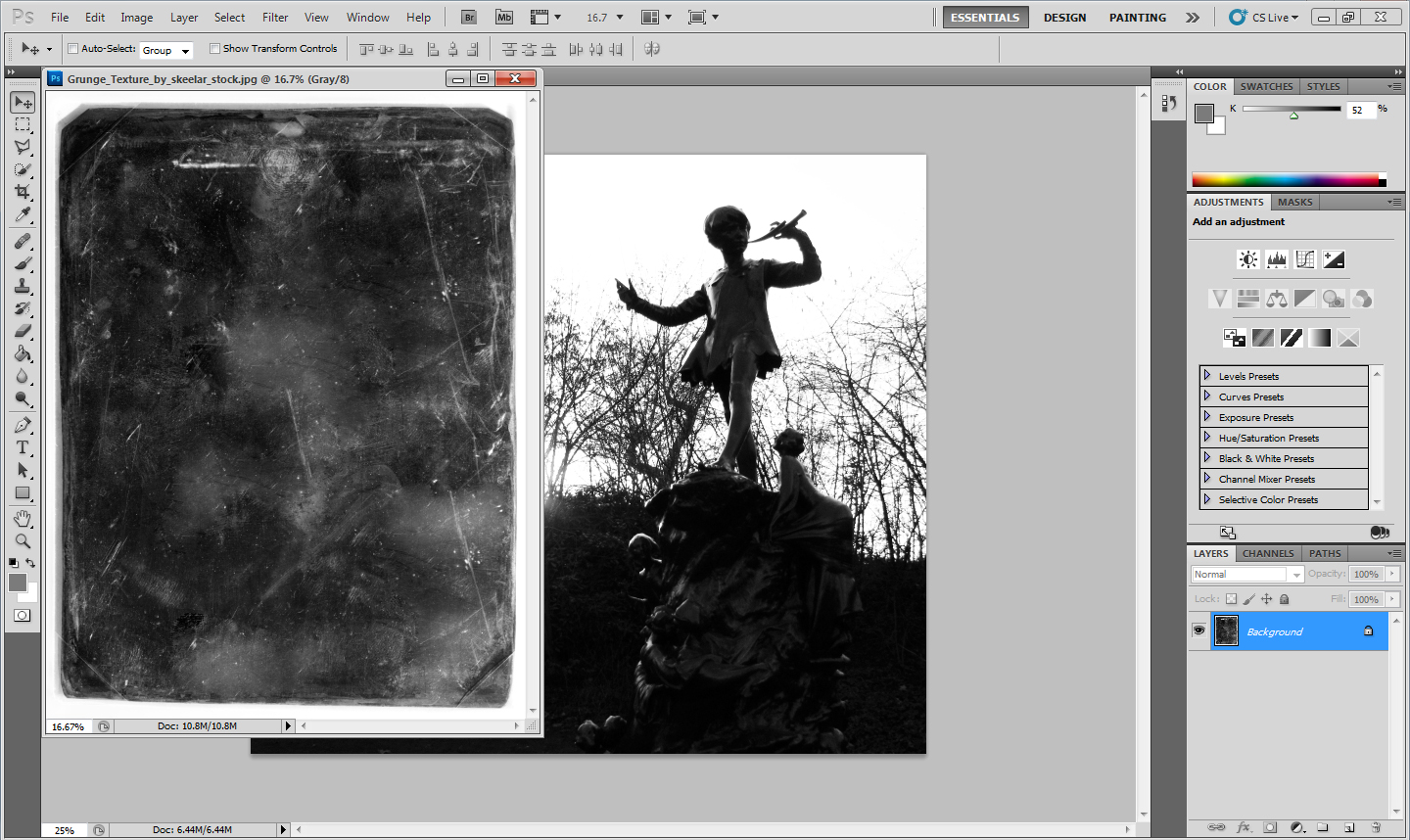Open the CS Live menu button
The height and width of the screenshot is (840, 1410).
pos(1264,18)
